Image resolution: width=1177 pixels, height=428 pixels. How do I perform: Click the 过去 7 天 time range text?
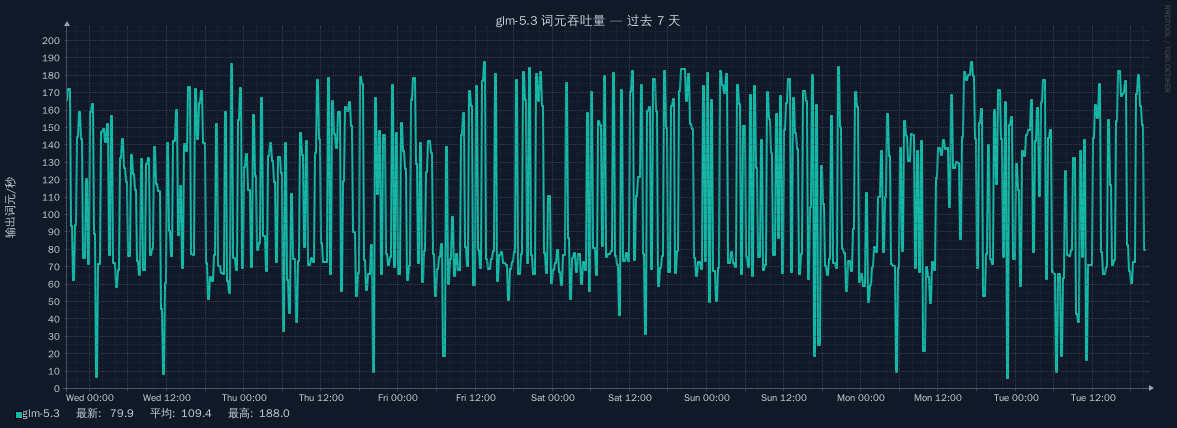tap(653, 21)
